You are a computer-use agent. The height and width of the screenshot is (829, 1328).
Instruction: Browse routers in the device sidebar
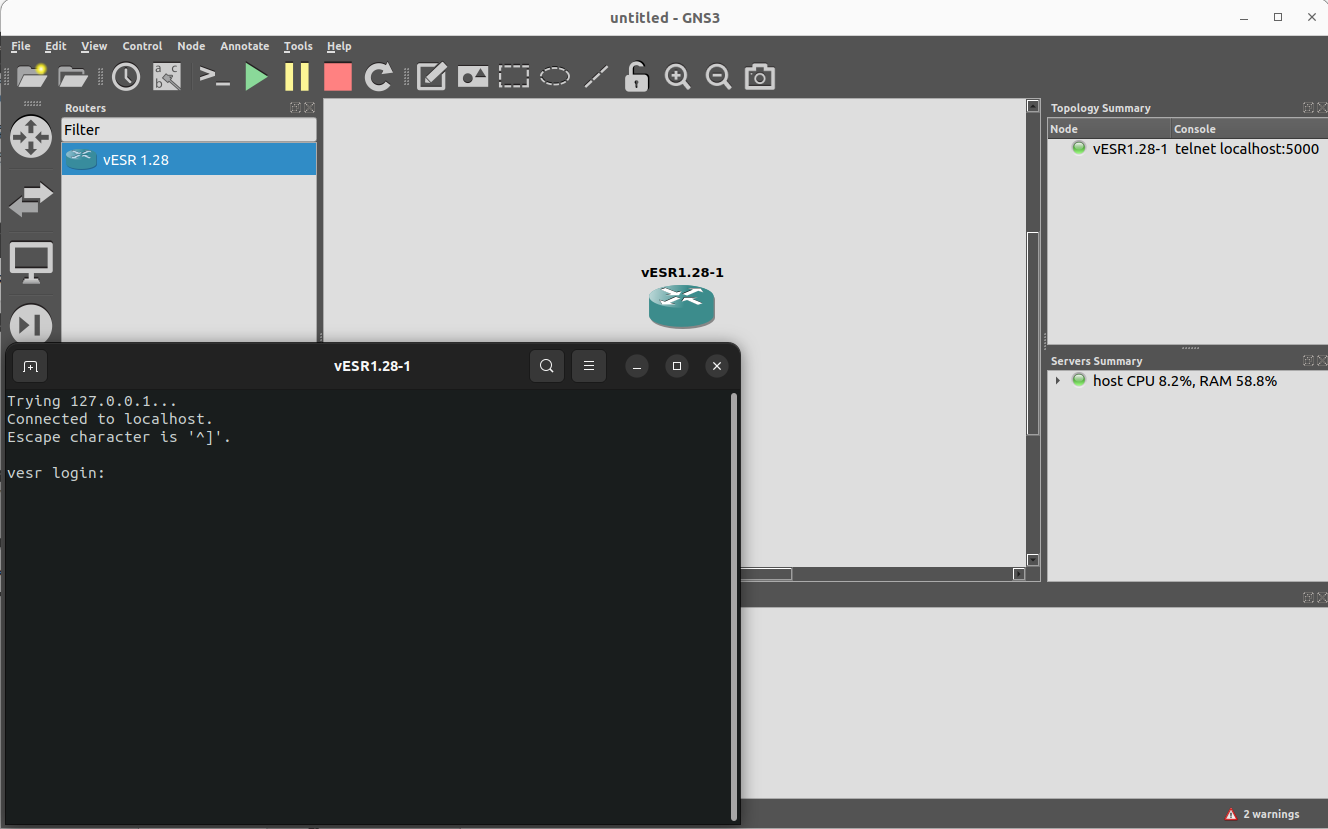coord(31,137)
